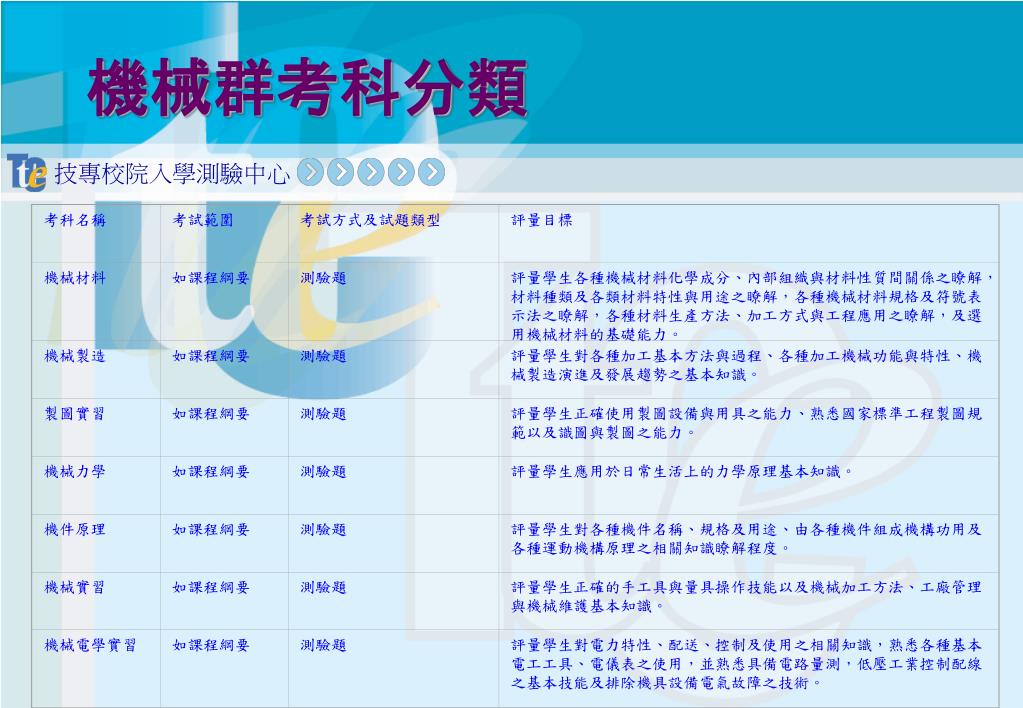The width and height of the screenshot is (1023, 708).
Task: Click the 機件原理 assessment goal description
Action: (x=746, y=539)
